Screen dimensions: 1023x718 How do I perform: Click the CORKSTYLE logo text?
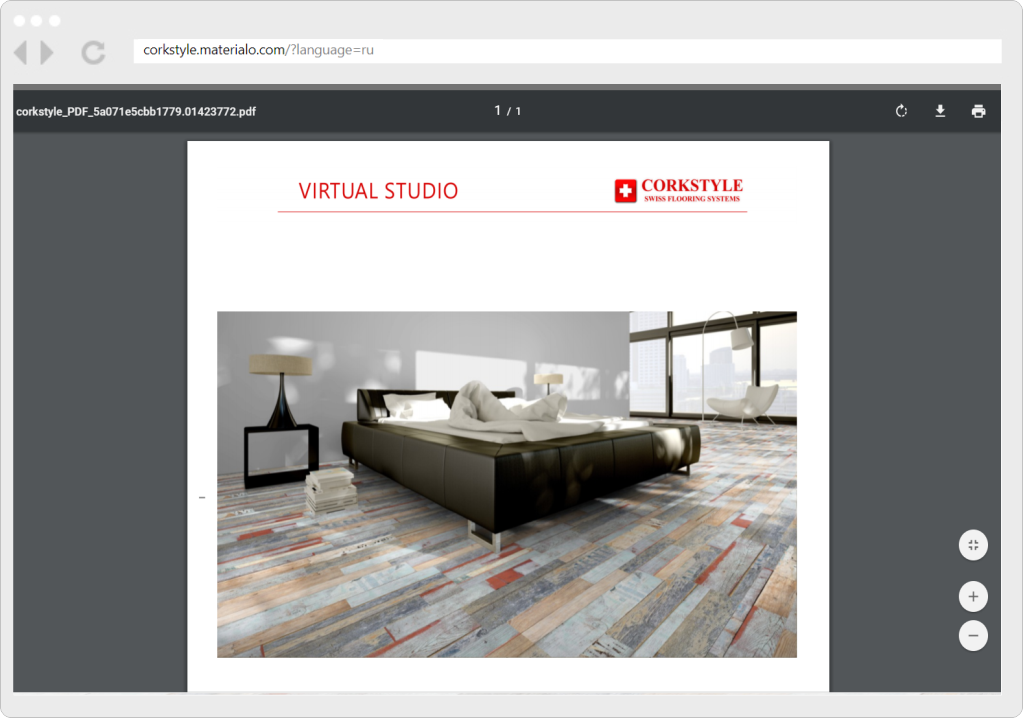click(x=691, y=186)
